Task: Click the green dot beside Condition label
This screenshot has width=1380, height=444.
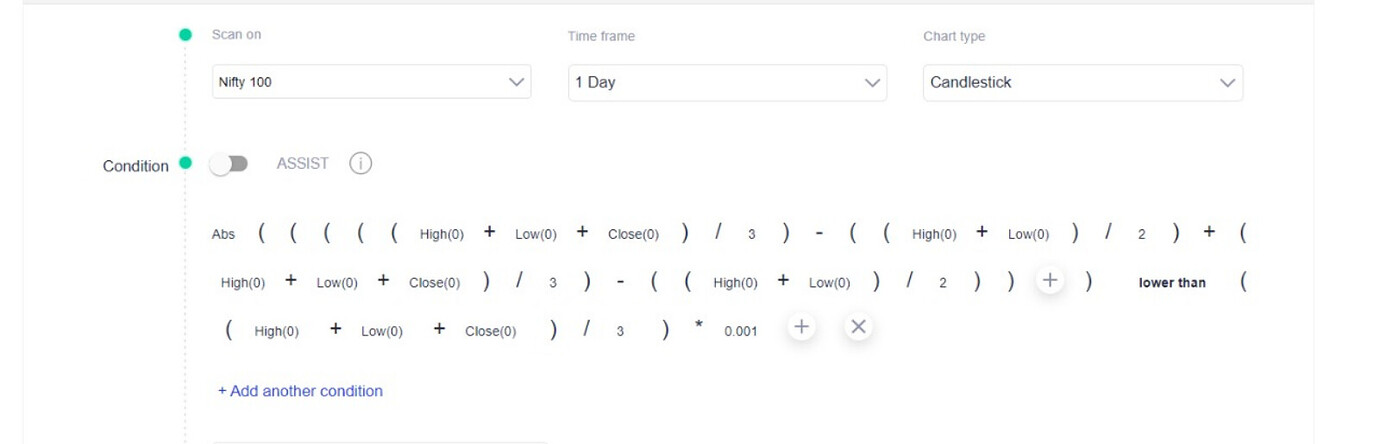Action: click(x=185, y=163)
